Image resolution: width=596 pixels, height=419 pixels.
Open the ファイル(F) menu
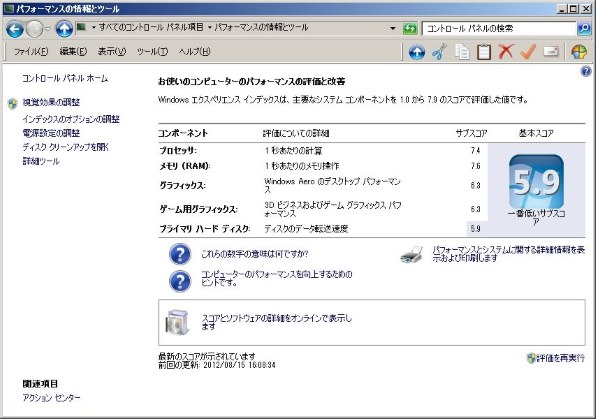click(31, 51)
